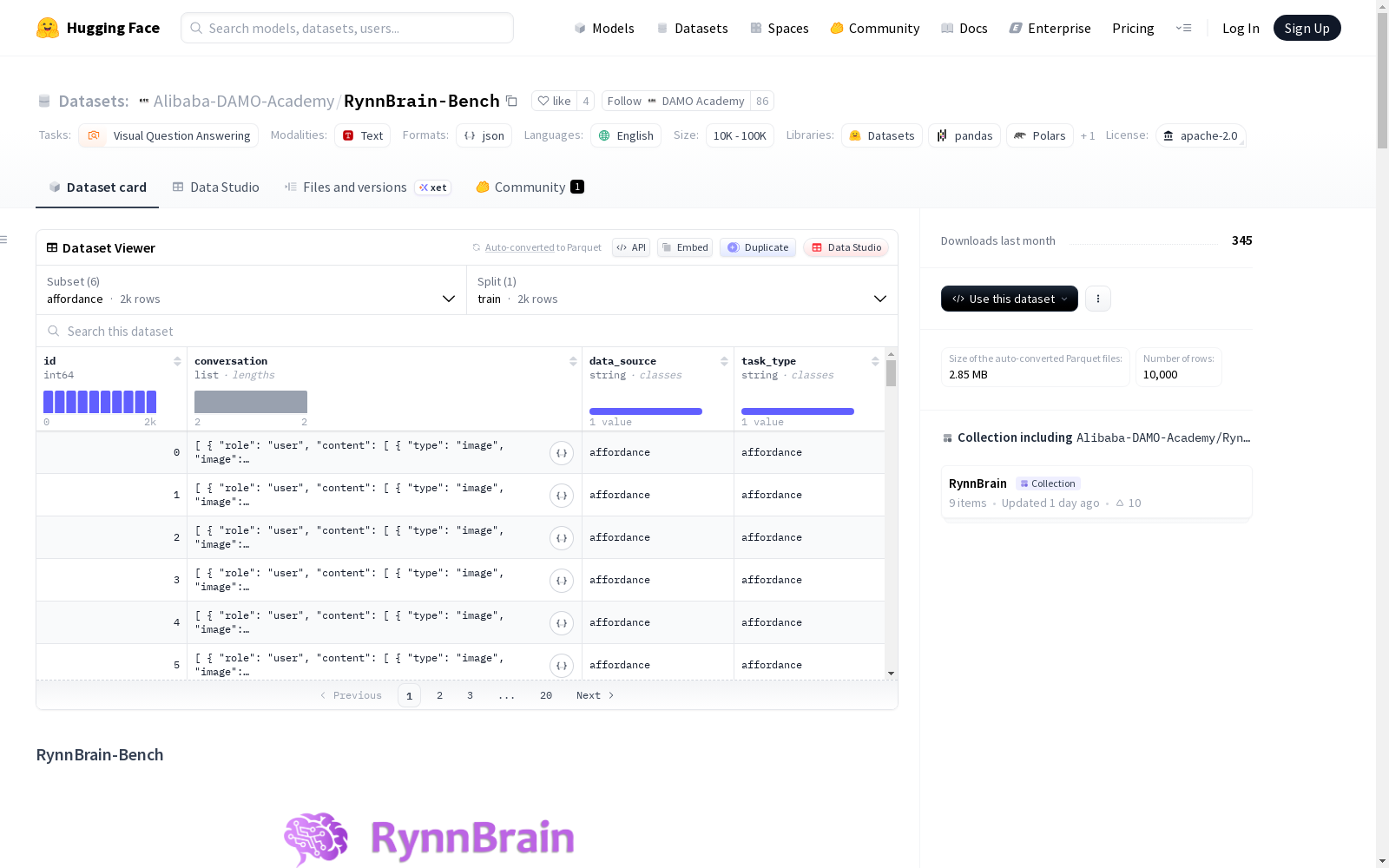Screen dimensions: 1389x868
Task: Expand the JSON cell for row 3
Action: (x=562, y=581)
